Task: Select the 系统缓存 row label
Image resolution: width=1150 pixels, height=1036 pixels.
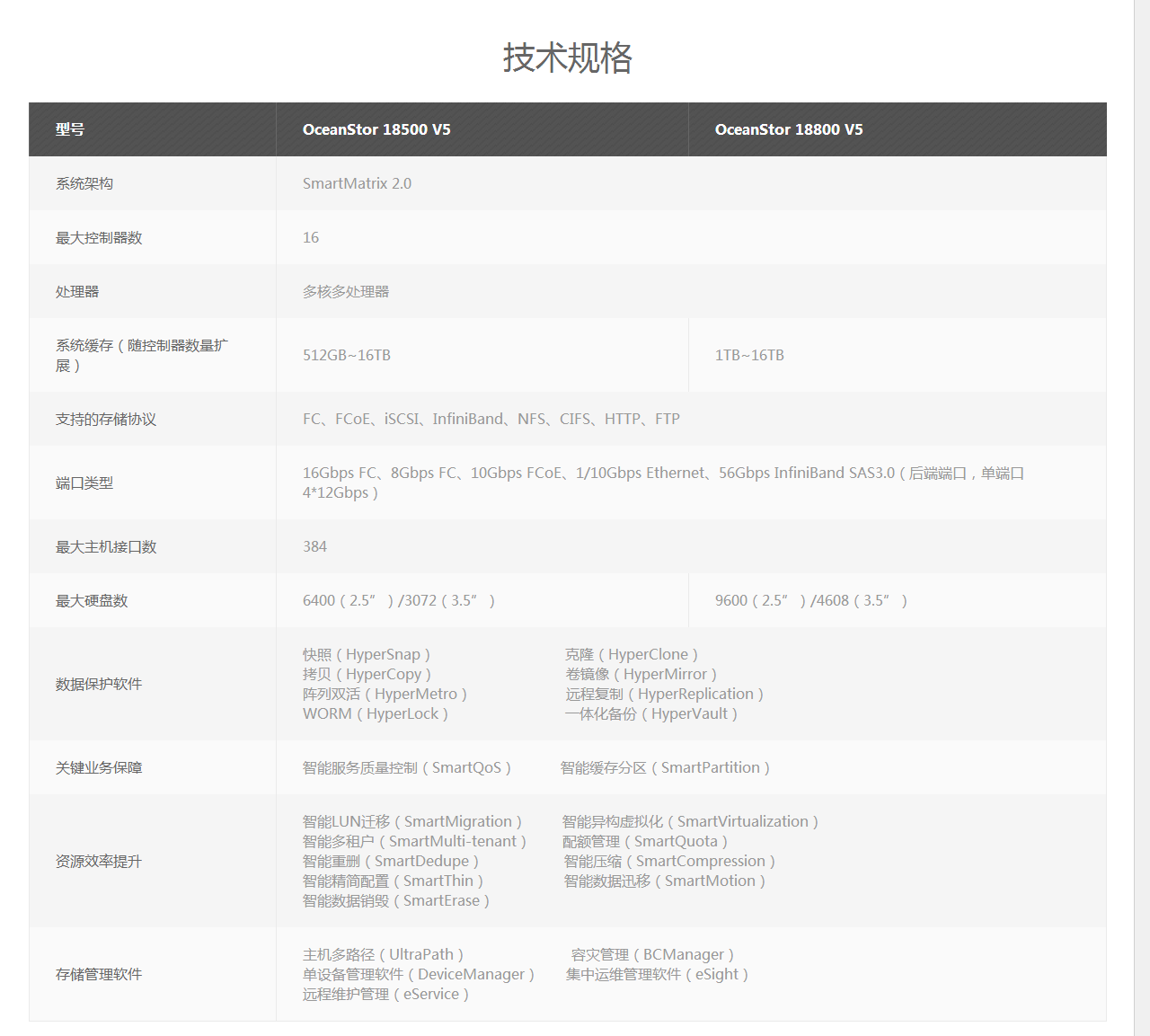Action: tap(142, 355)
